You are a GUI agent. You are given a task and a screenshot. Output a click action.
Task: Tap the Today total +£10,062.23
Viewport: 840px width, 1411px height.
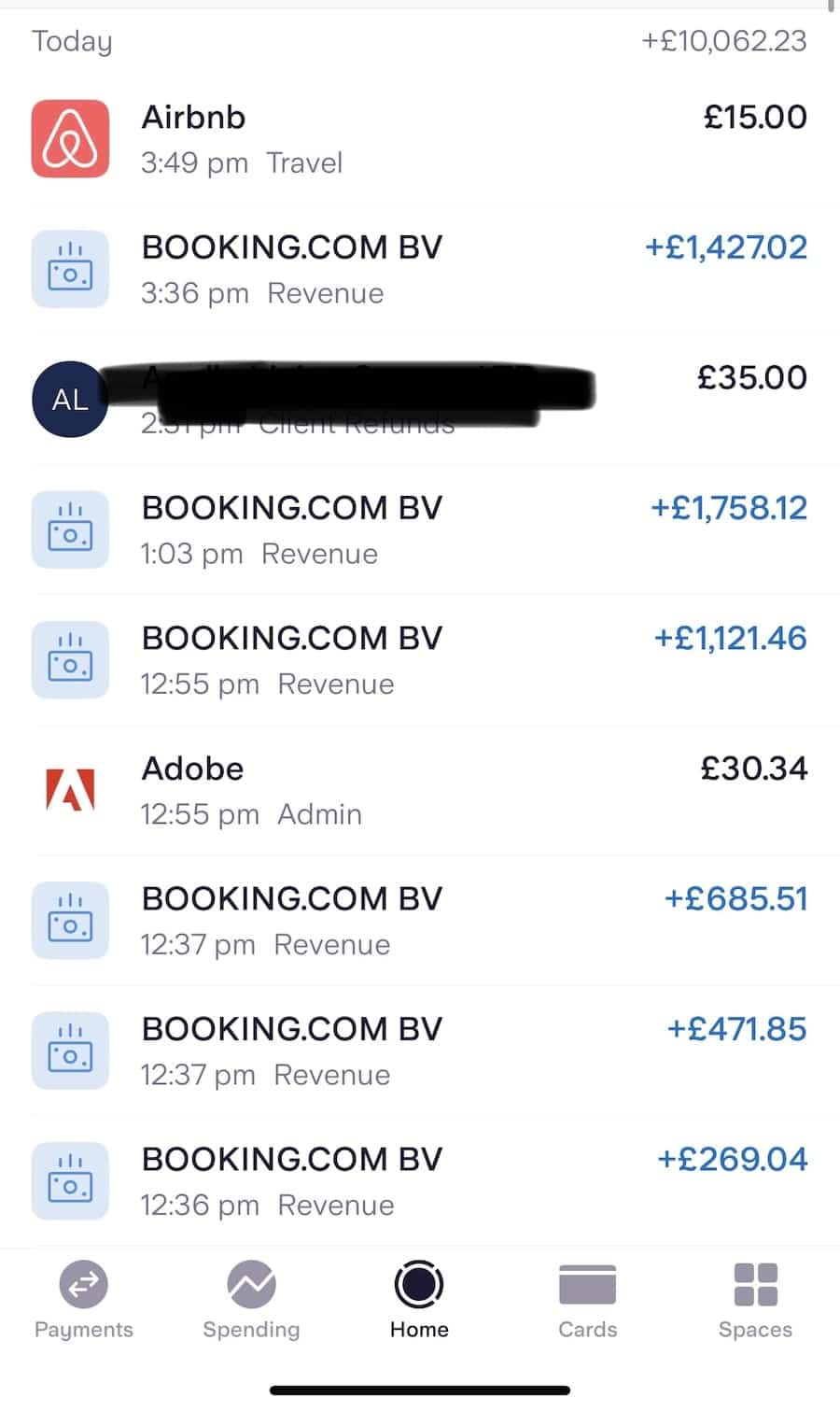click(x=724, y=41)
